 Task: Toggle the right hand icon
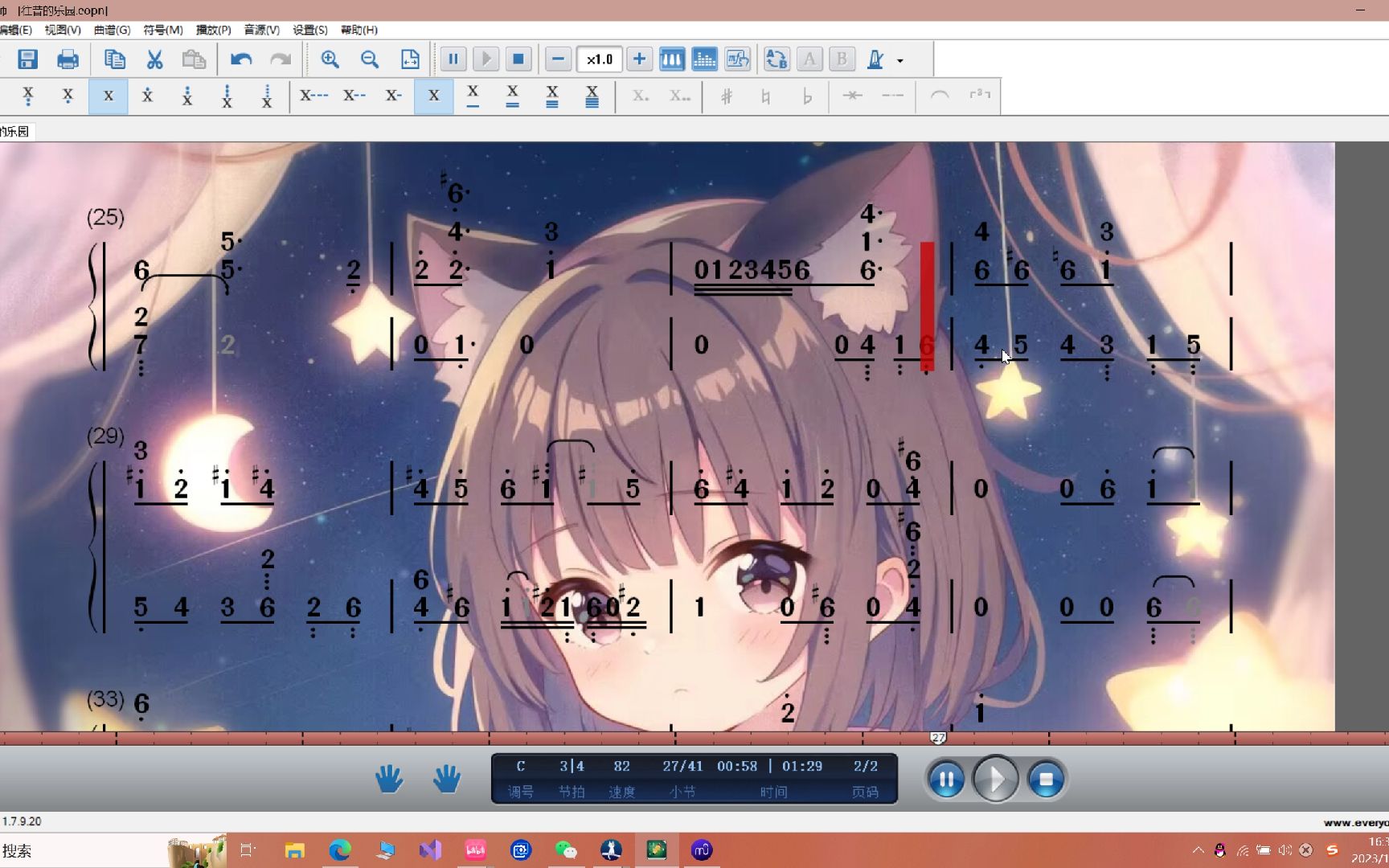pyautogui.click(x=447, y=779)
